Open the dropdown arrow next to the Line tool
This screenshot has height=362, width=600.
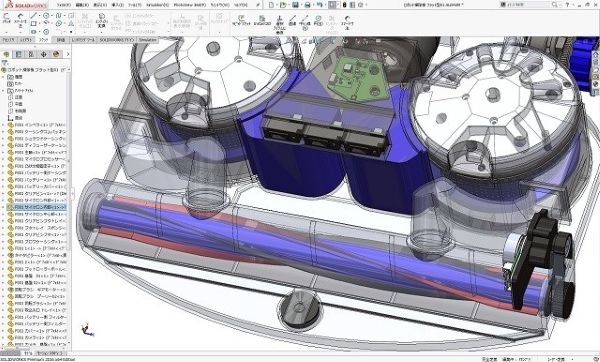(39, 16)
